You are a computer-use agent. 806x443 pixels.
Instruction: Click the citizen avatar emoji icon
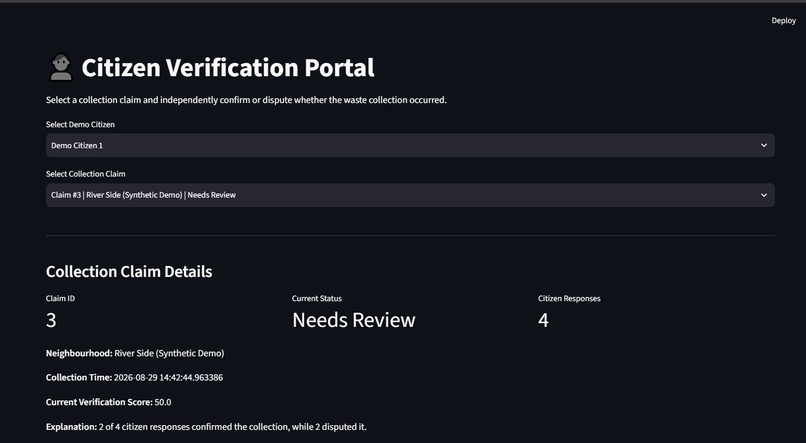point(61,67)
